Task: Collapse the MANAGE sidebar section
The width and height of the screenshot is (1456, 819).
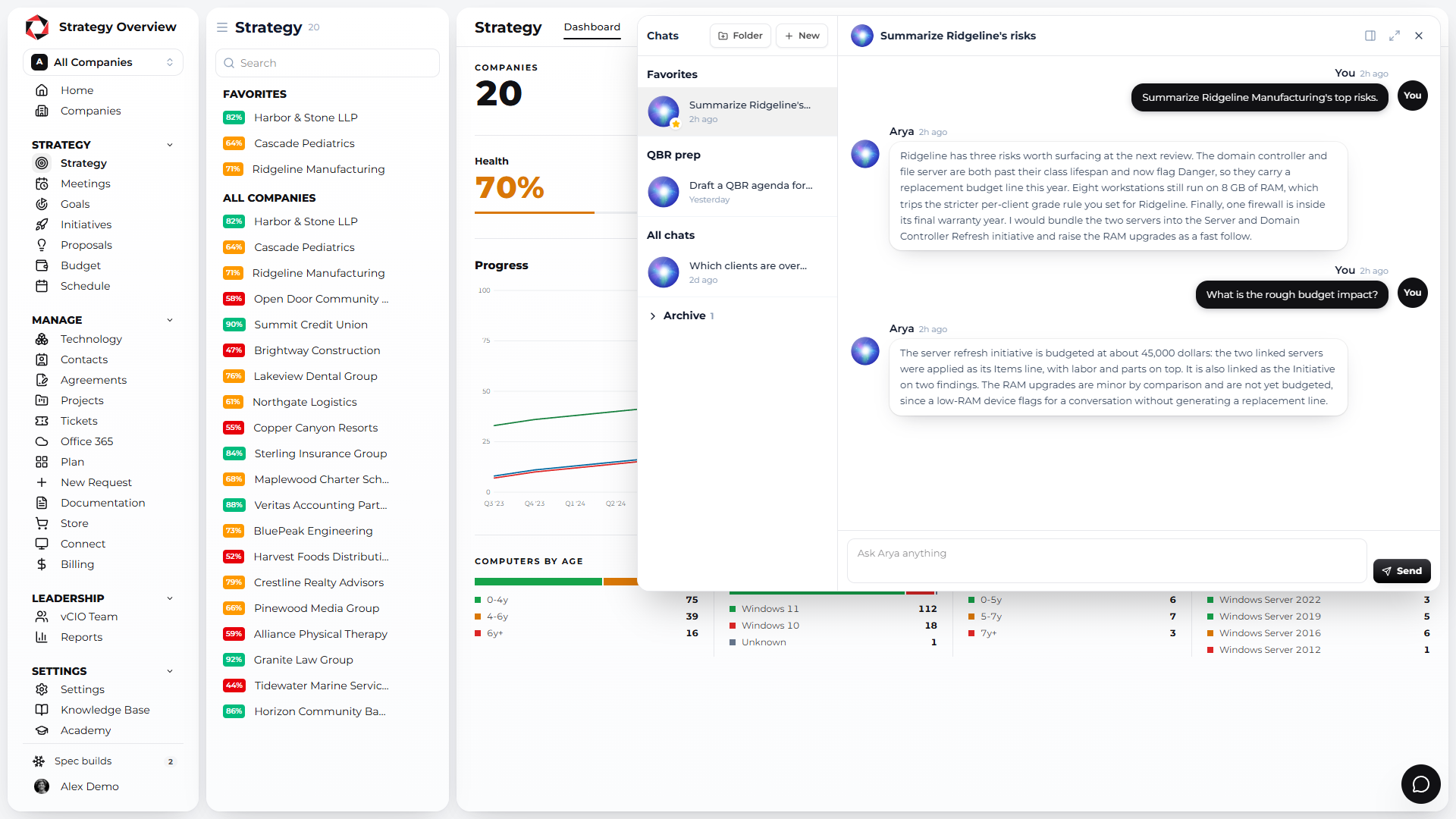Action: coord(170,320)
